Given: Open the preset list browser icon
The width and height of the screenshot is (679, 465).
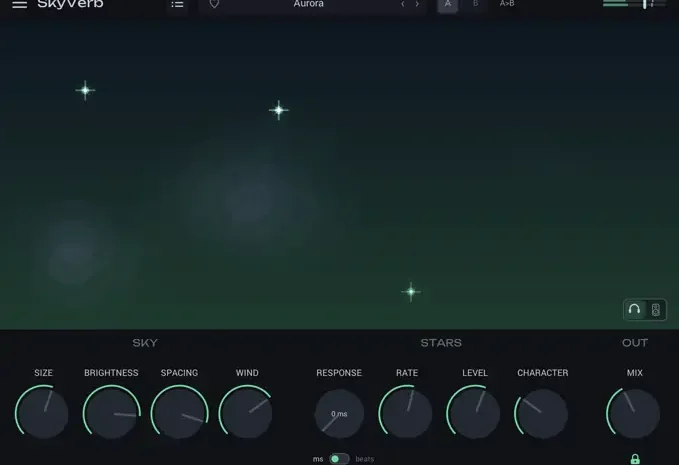Looking at the screenshot, I should point(177,4).
